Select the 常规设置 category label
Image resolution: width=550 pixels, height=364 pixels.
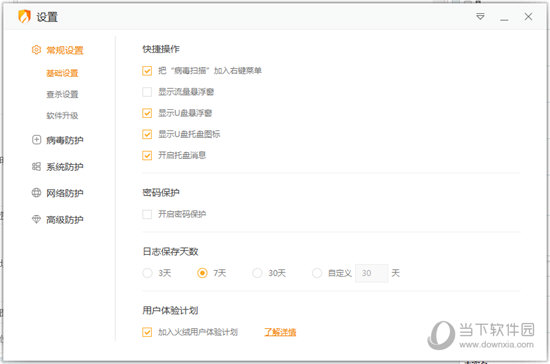65,50
